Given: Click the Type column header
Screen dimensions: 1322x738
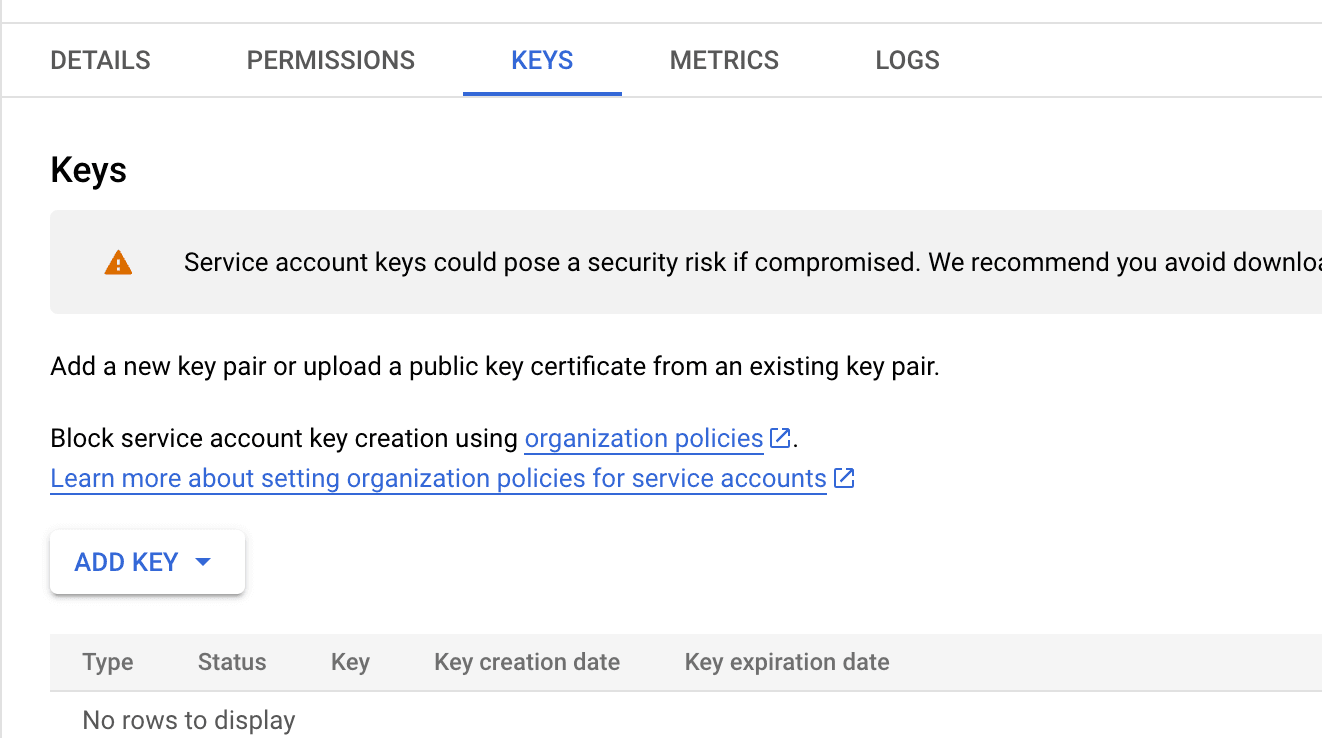Looking at the screenshot, I should point(108,662).
